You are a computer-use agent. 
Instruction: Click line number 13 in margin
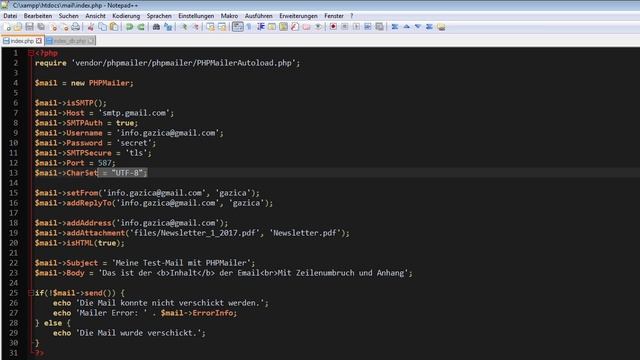13,173
